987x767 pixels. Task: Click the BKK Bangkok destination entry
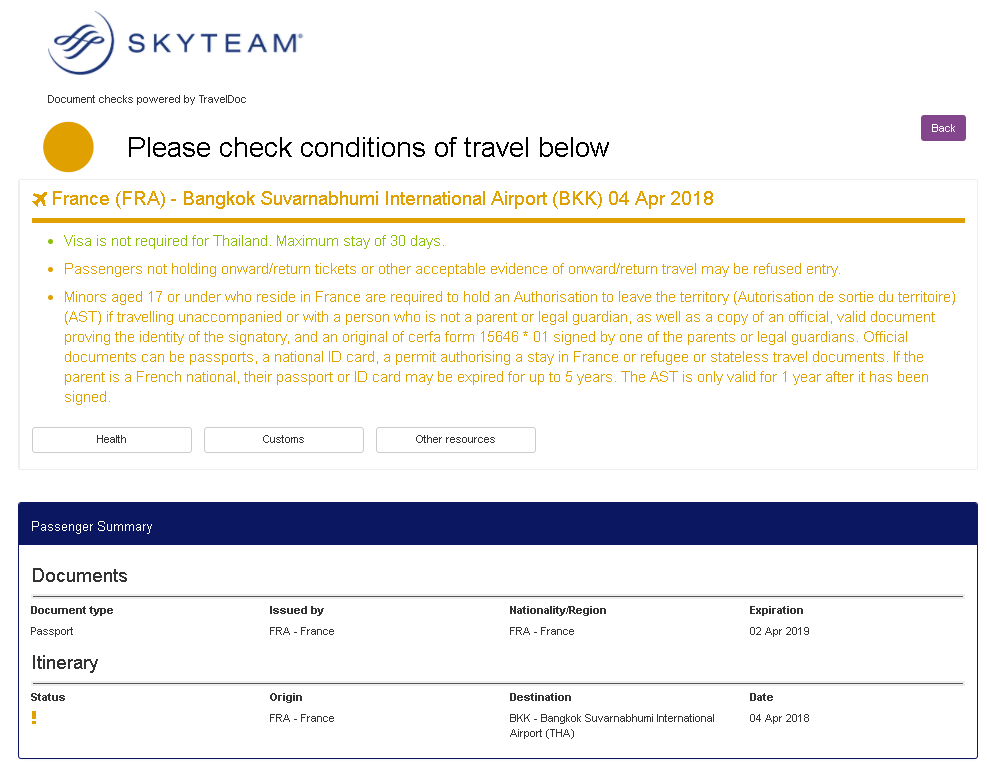tap(611, 725)
